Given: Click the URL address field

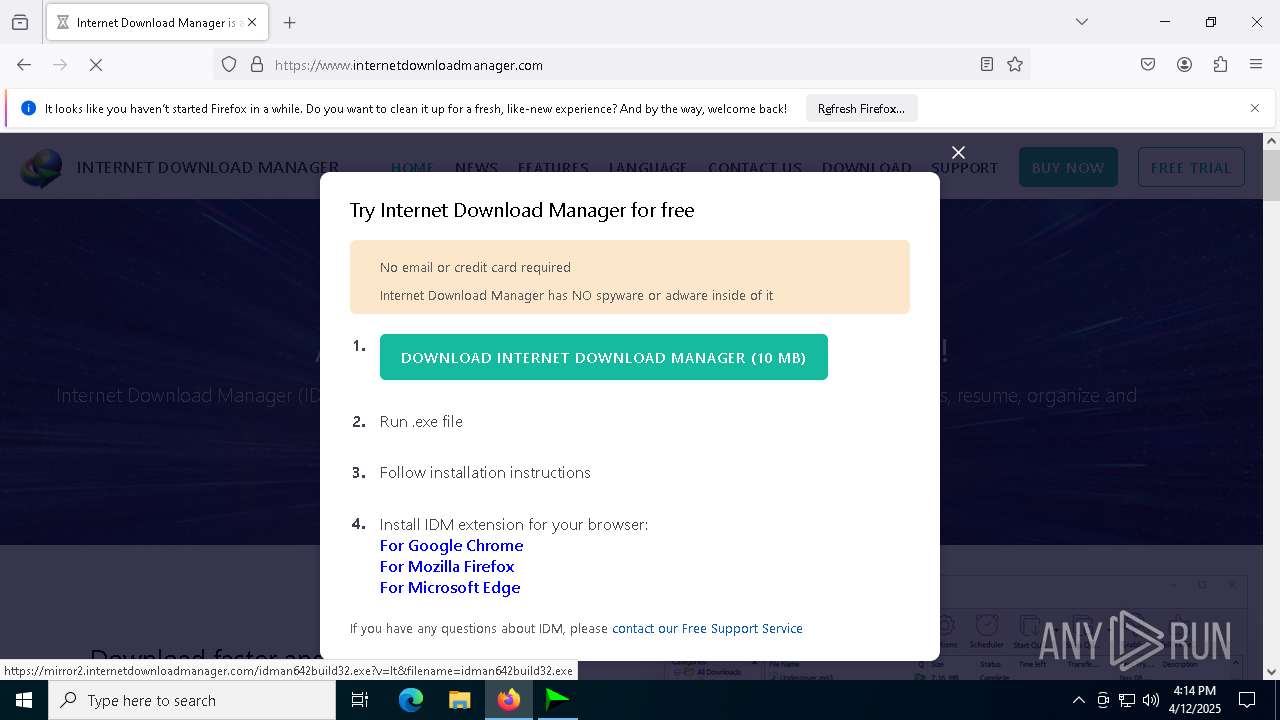Looking at the screenshot, I should click(620, 65).
